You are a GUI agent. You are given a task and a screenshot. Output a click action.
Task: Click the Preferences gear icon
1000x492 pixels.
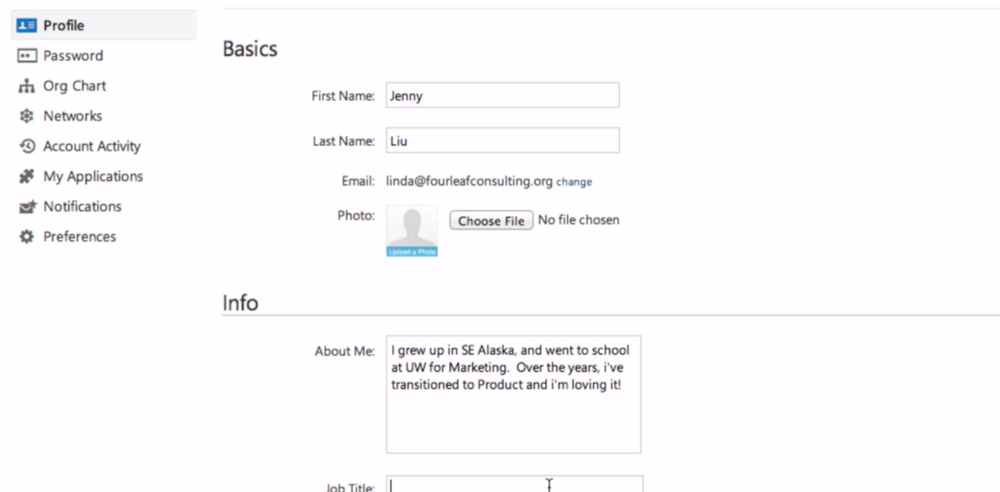point(27,237)
